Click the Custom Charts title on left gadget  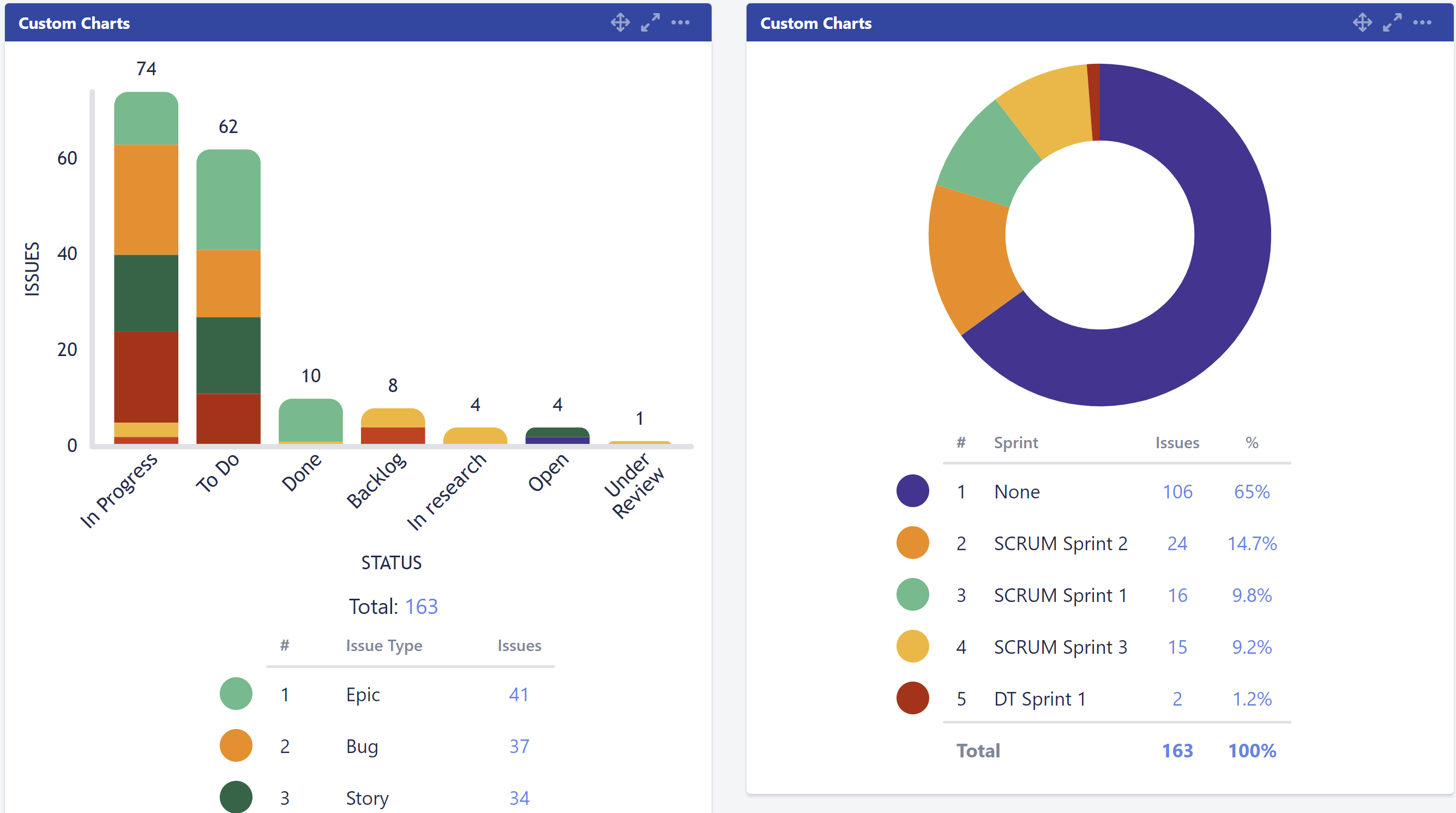[74, 23]
